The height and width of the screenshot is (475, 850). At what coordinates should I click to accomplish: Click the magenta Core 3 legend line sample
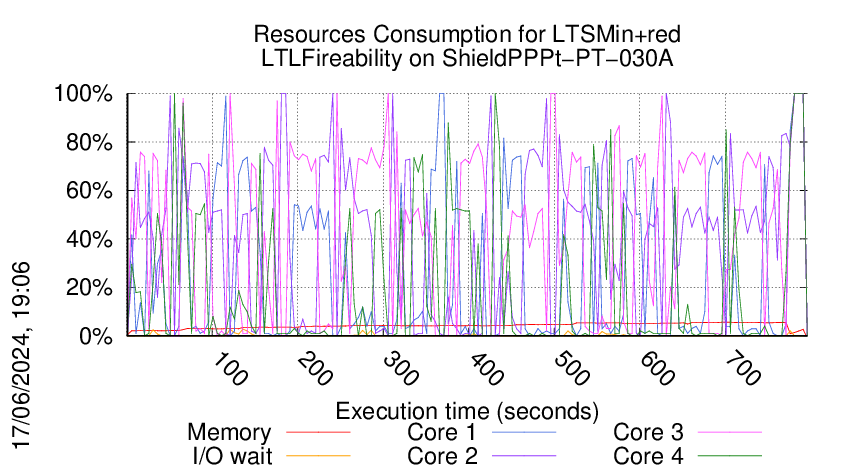pyautogui.click(x=730, y=432)
